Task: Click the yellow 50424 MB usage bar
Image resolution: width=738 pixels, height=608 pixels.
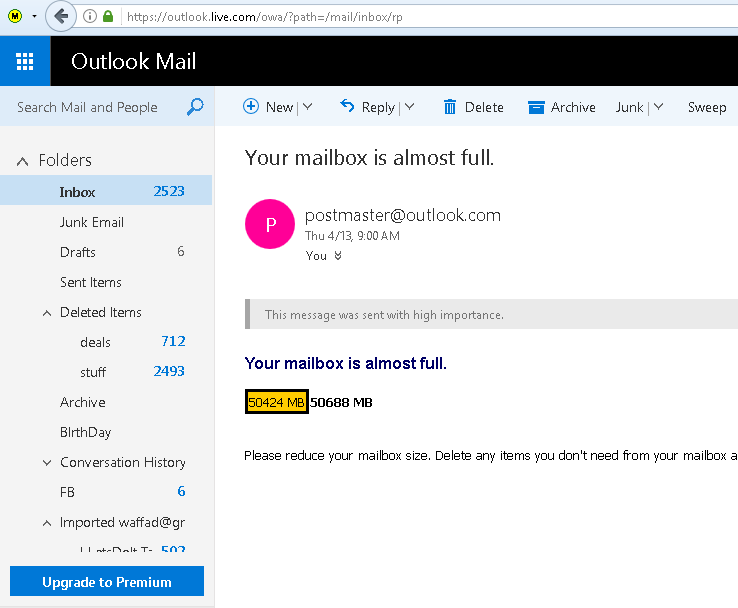Action: tap(277, 402)
